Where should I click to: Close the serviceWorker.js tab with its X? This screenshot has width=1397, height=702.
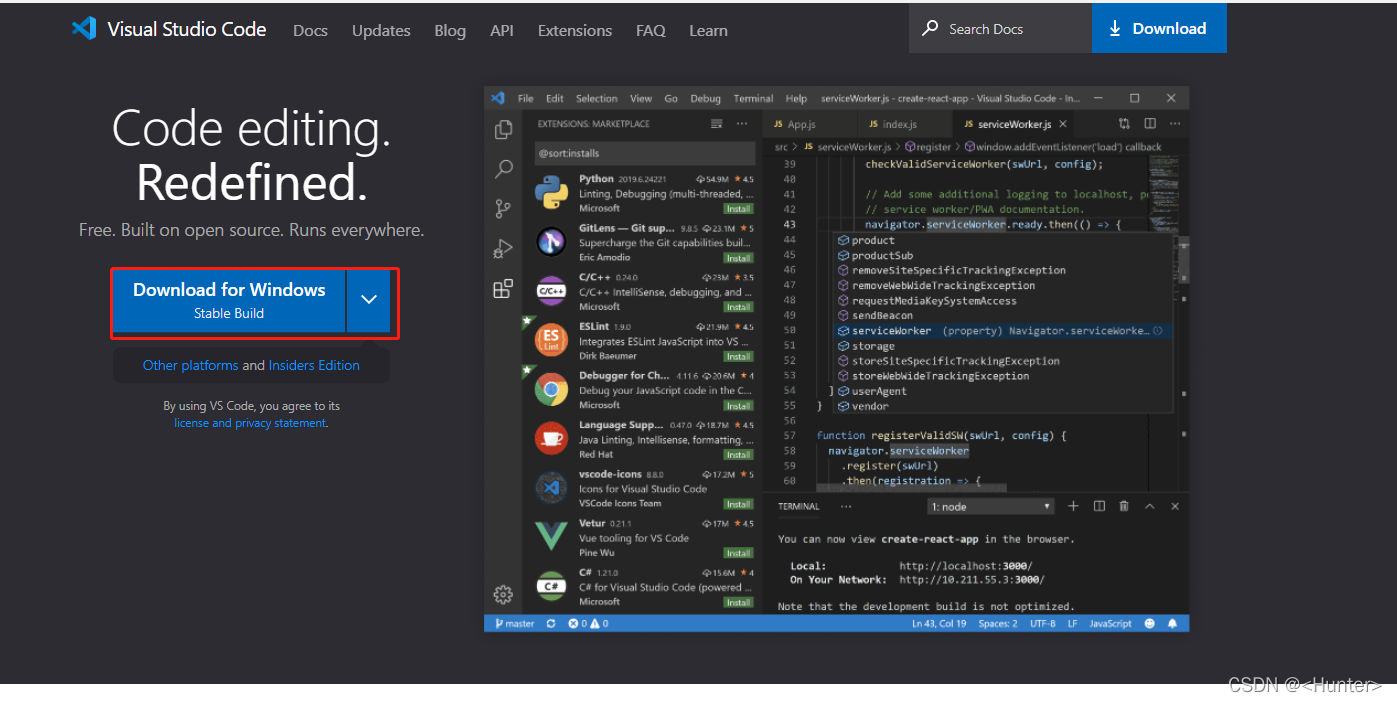pos(1063,124)
